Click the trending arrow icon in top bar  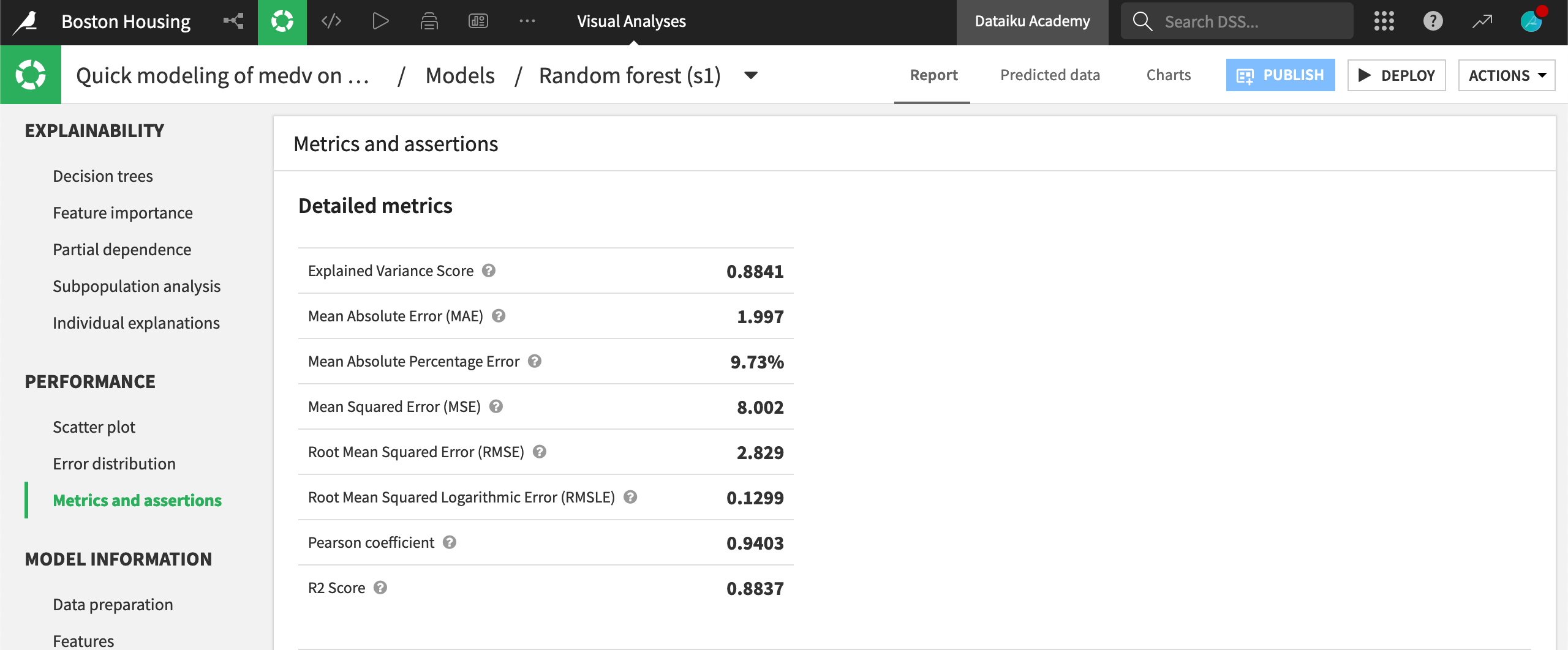coord(1482,20)
